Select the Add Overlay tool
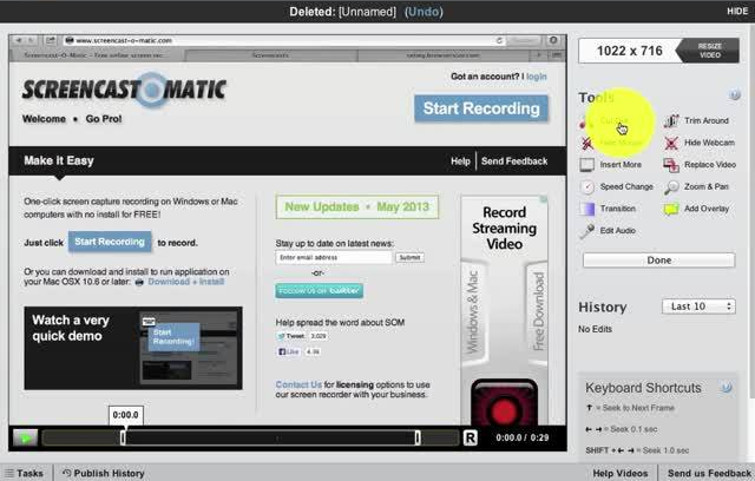Viewport: 755px width, 481px height. [x=696, y=208]
